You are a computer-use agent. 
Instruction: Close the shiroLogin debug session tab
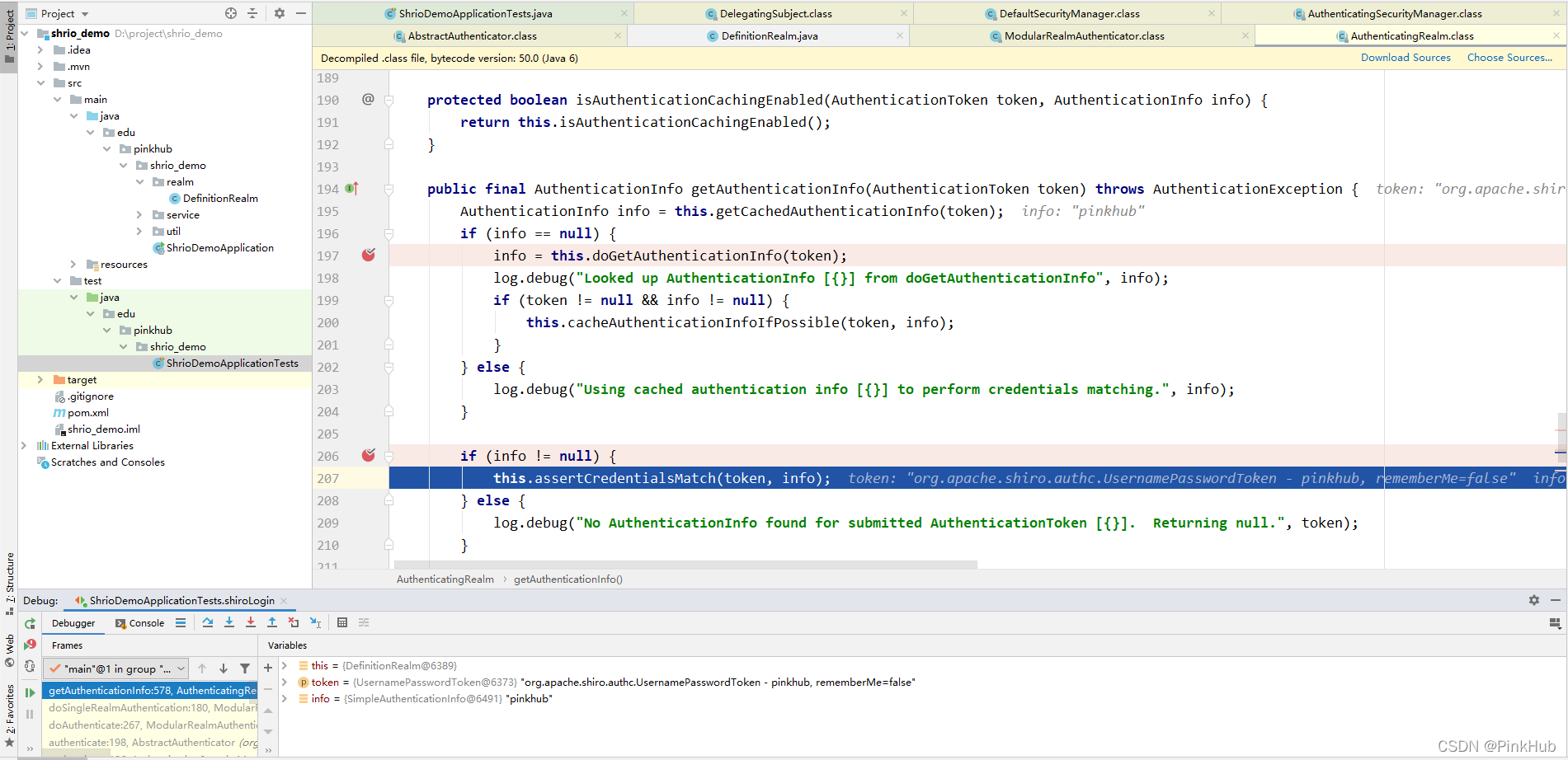284,601
